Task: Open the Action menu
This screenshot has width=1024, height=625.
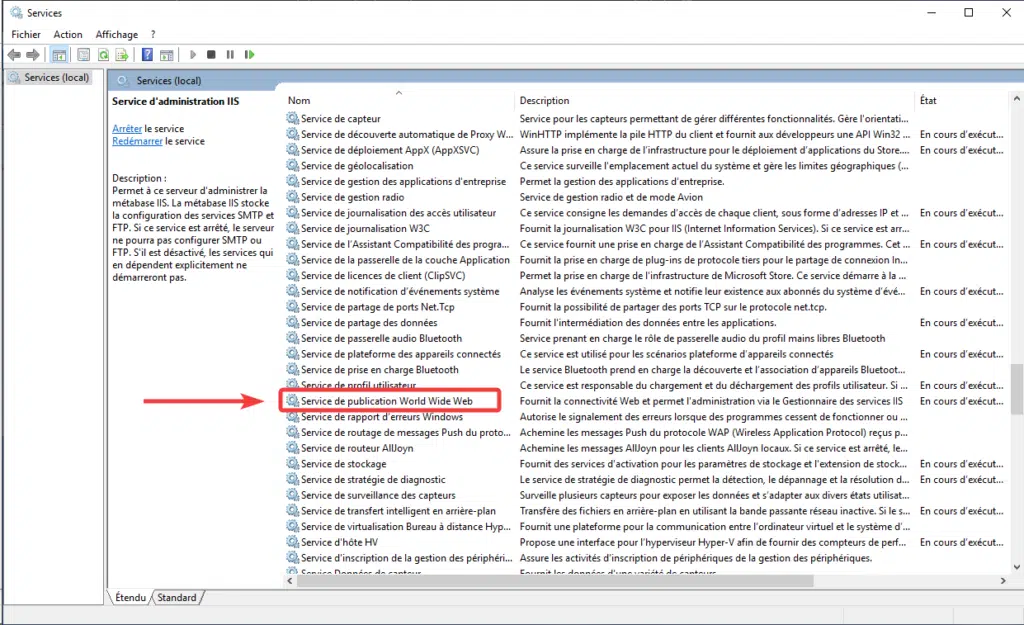Action: coord(68,34)
